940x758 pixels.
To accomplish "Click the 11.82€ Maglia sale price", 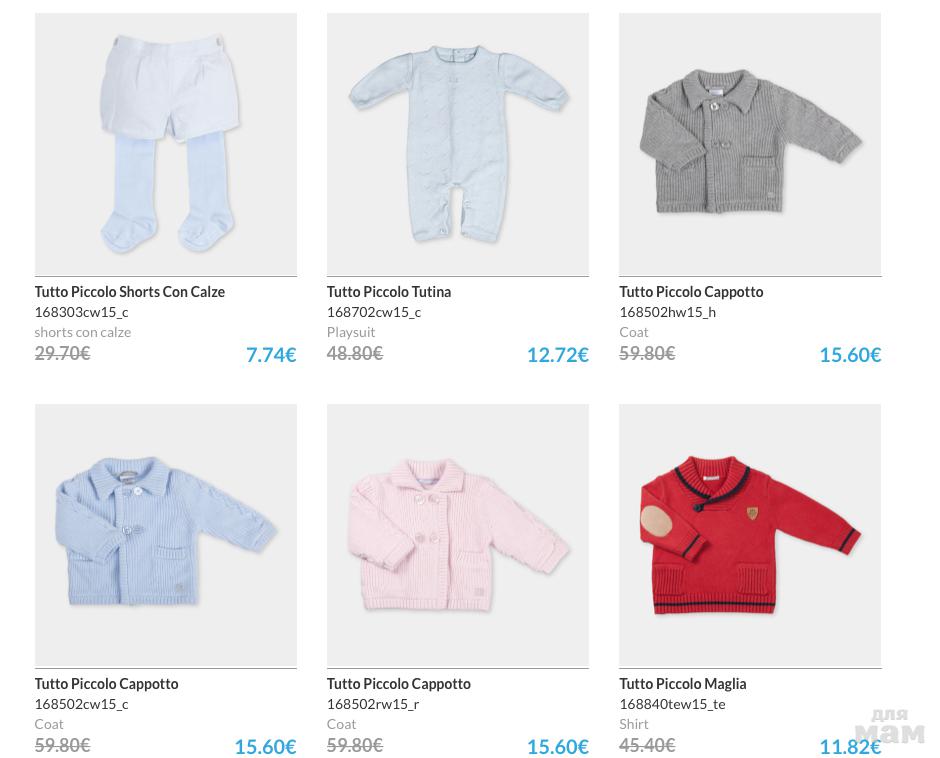I will 849,747.
